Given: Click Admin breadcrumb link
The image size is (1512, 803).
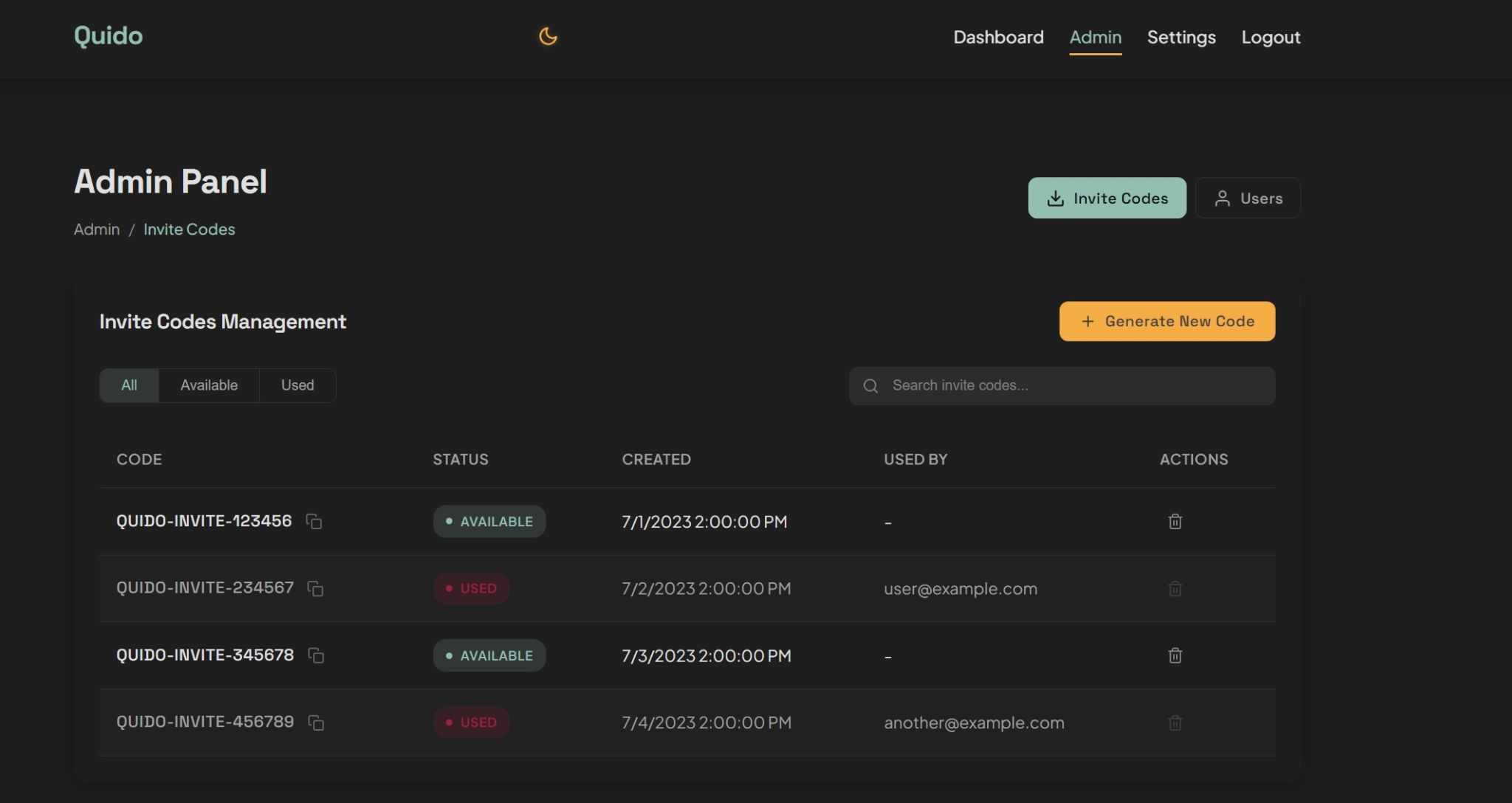Looking at the screenshot, I should (x=97, y=230).
